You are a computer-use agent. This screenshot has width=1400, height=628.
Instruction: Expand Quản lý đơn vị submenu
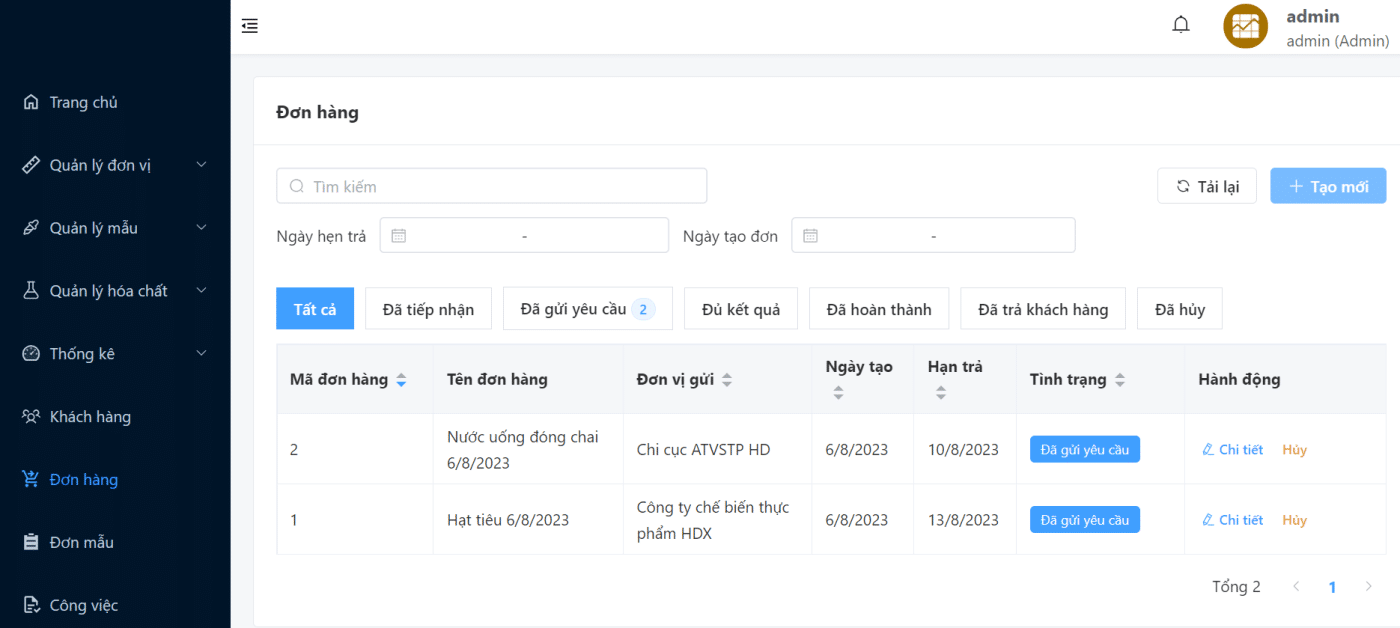tap(115, 165)
